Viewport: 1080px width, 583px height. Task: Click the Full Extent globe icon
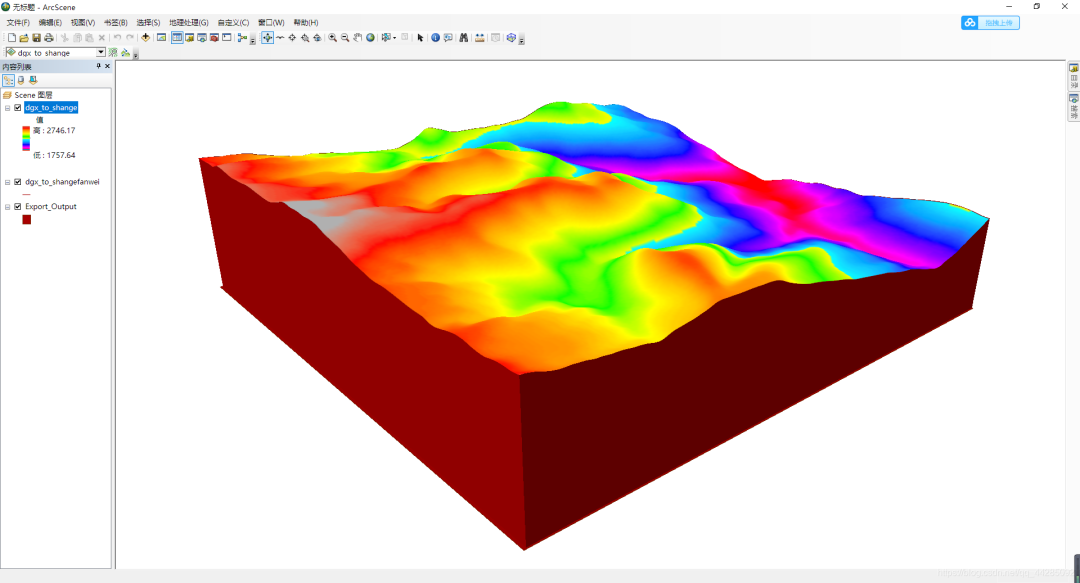[x=370, y=38]
